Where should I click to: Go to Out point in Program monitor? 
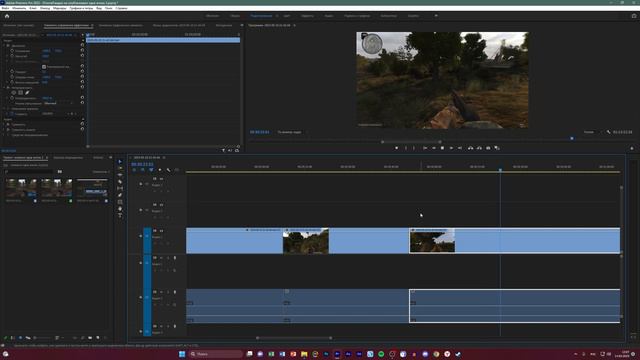[x=460, y=148]
